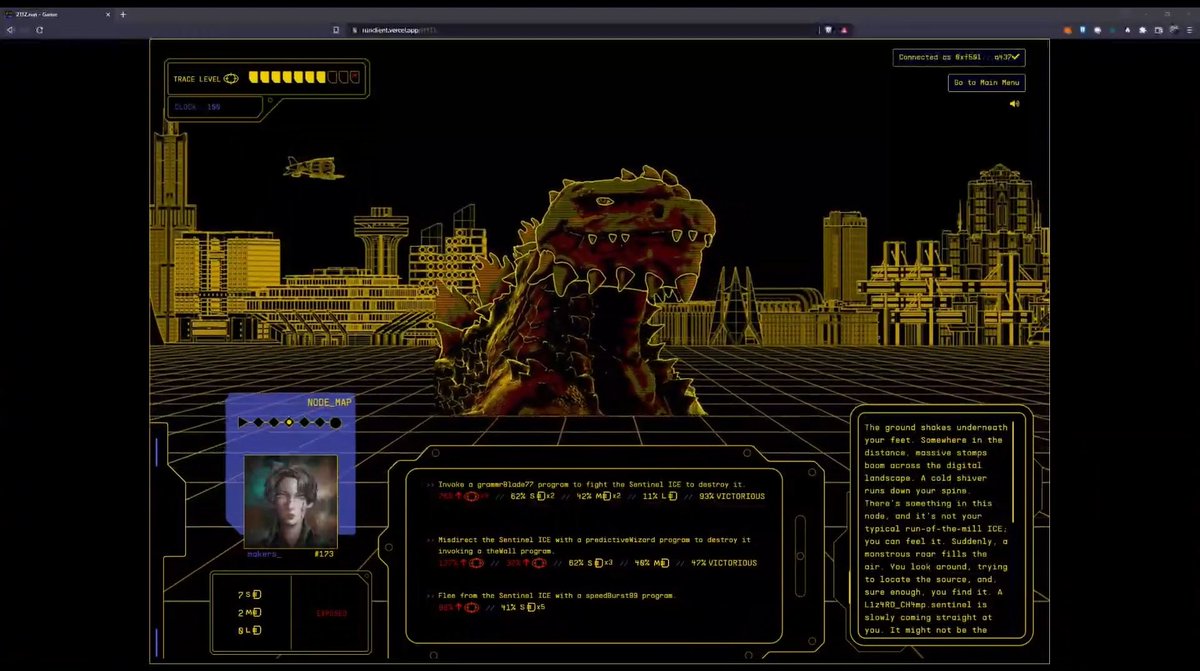The image size is (1200, 671).
Task: Select the highlighted current node on the node map
Action: 289,423
